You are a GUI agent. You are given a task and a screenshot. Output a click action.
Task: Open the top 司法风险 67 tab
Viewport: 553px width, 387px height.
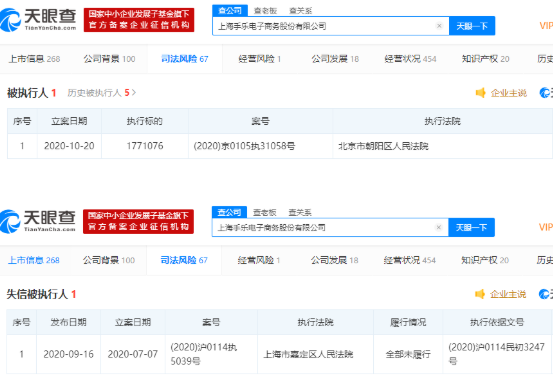184,59
